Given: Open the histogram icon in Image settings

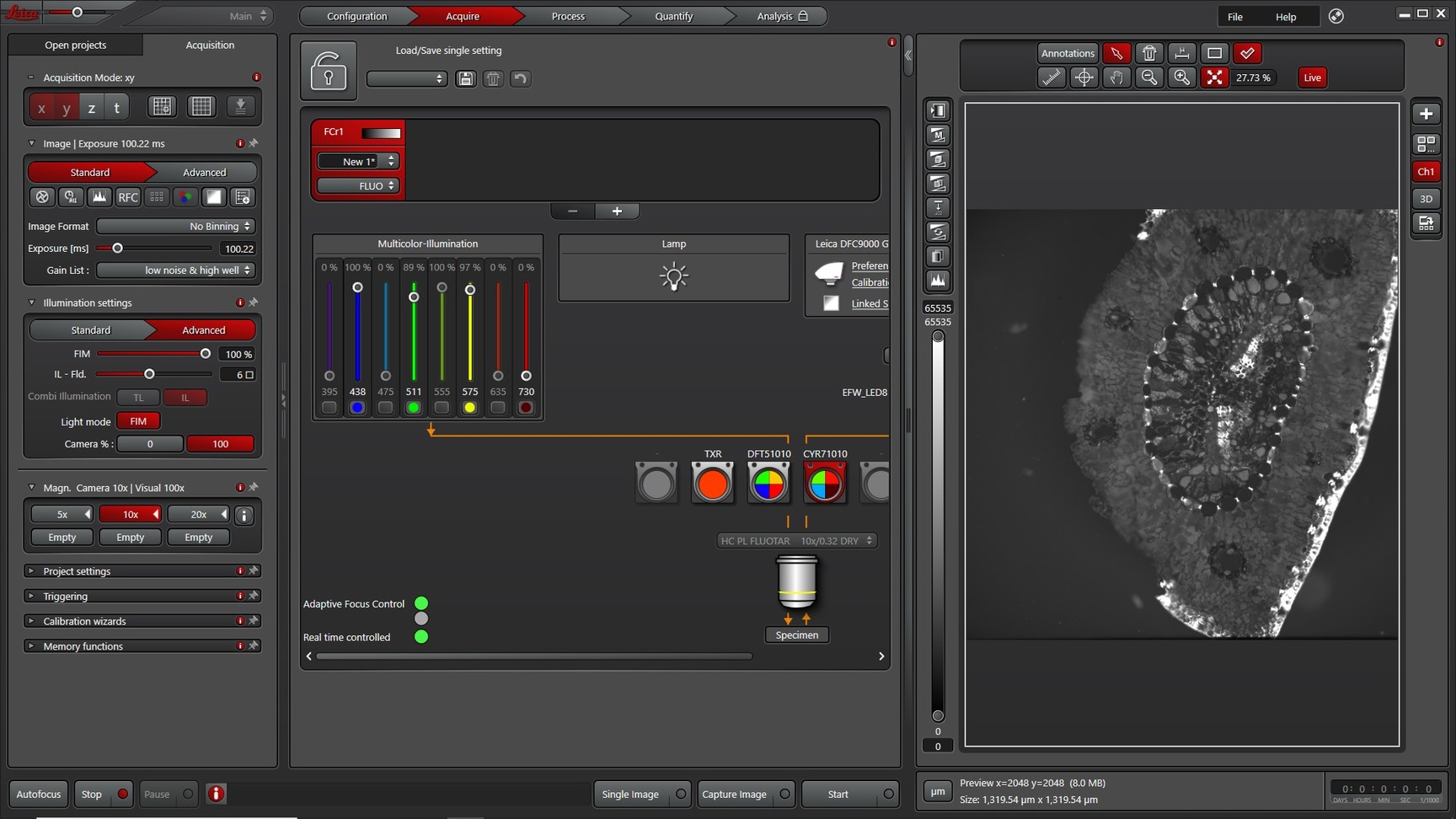Looking at the screenshot, I should click(99, 196).
